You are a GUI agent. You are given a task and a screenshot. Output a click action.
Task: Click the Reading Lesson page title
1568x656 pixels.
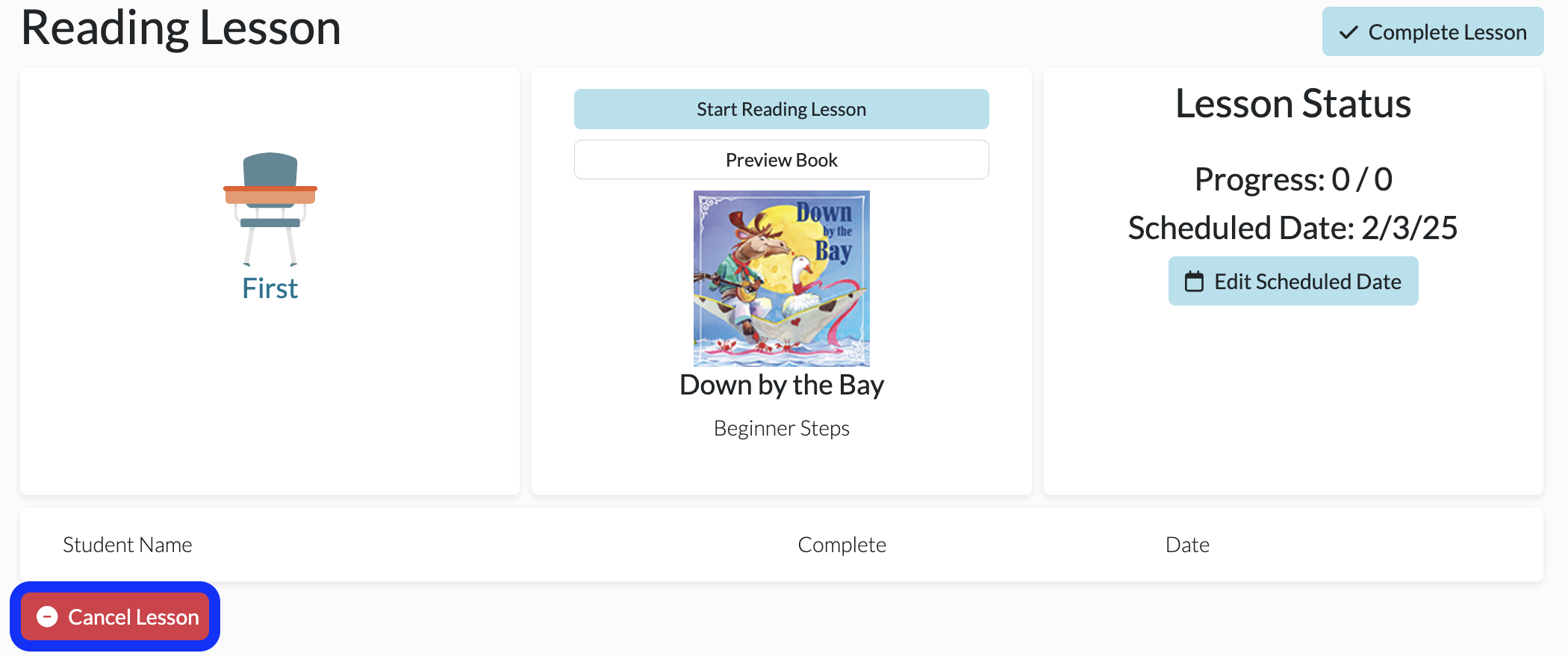tap(181, 28)
